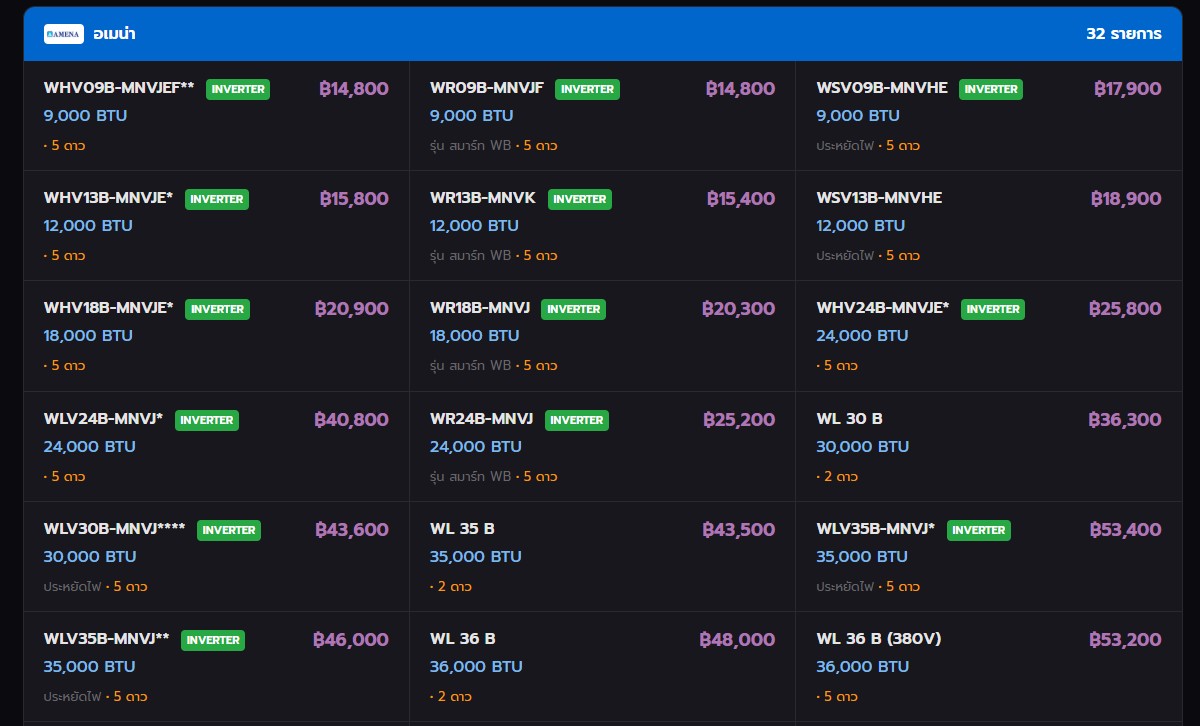Select the WR18B-MNVJ model name
The height and width of the screenshot is (726, 1200).
(480, 308)
